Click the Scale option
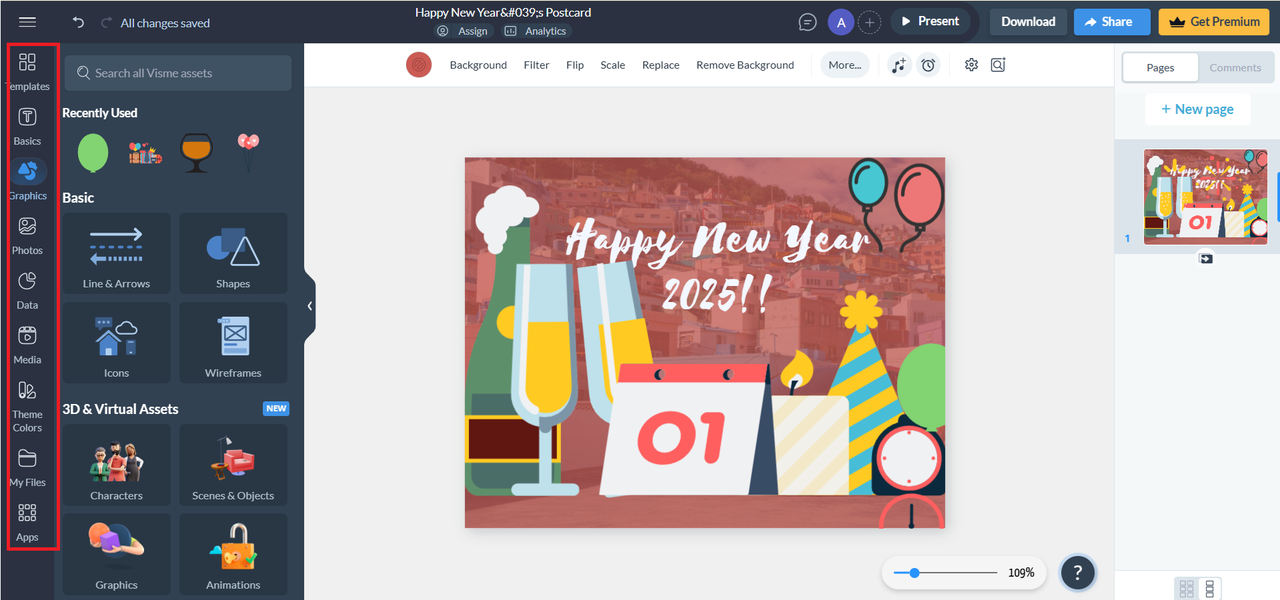Viewport: 1280px width, 600px height. pos(613,65)
